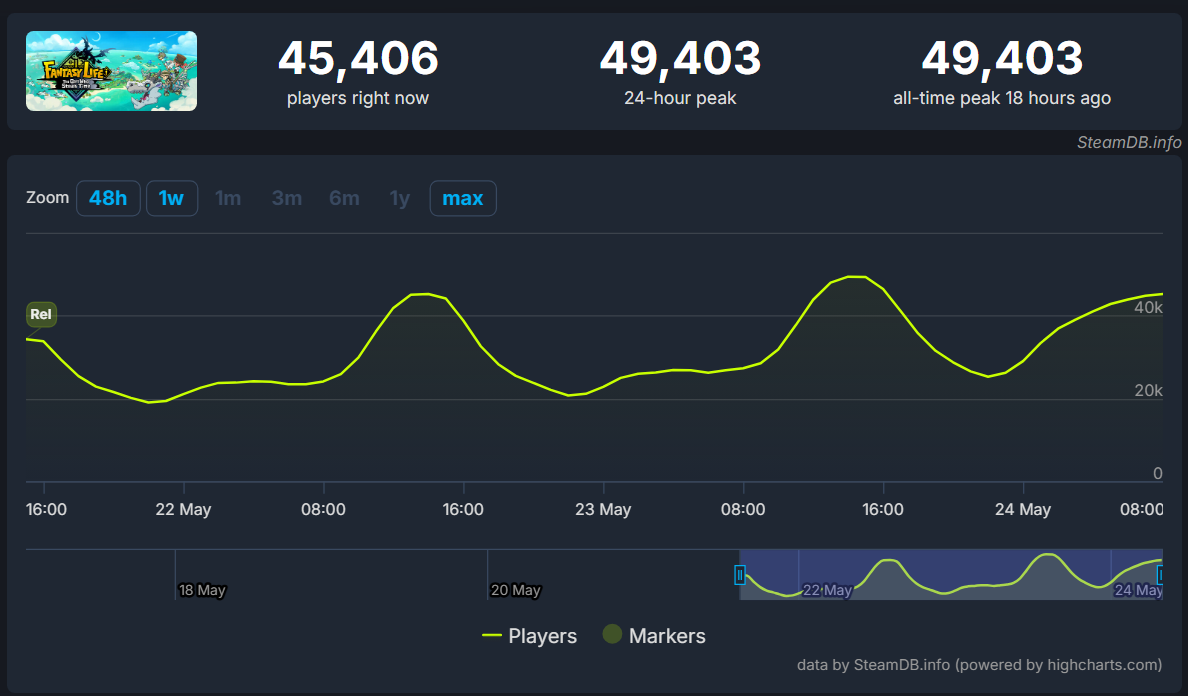Click the 45,406 players right now figure
This screenshot has width=1188, height=696.
[x=358, y=59]
